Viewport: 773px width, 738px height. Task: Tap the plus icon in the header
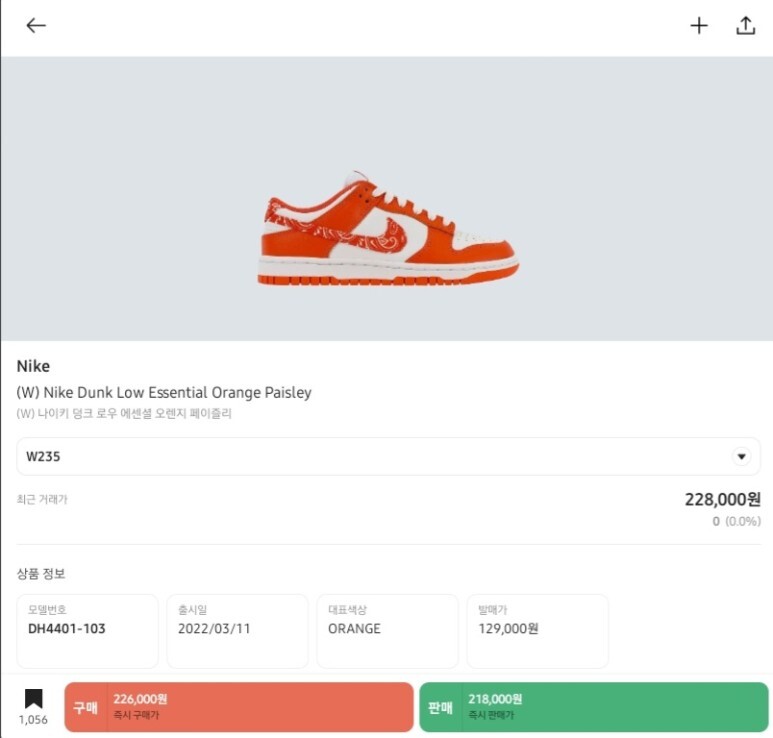pos(699,26)
